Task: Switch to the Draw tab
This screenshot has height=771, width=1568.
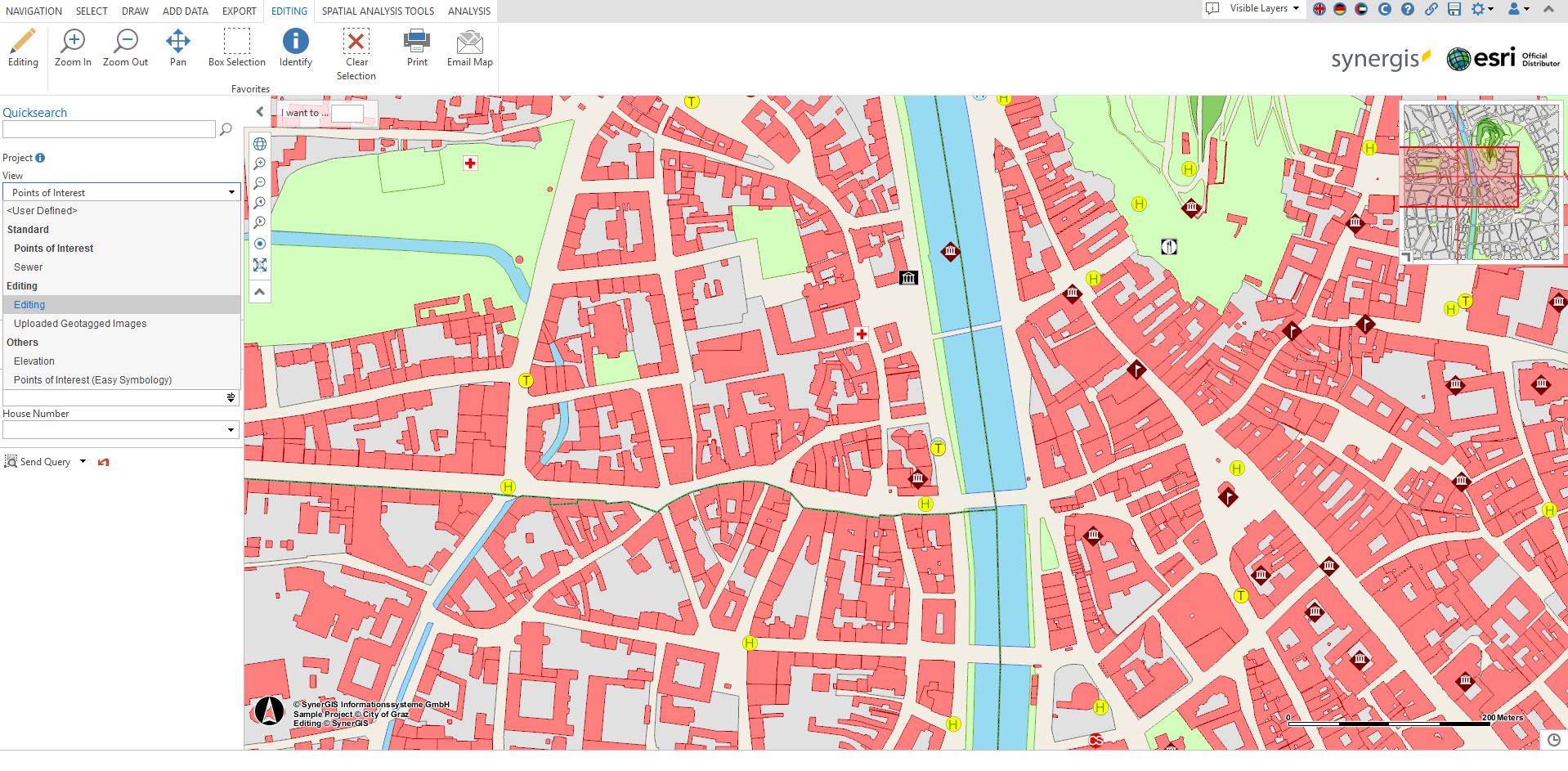Action: pyautogui.click(x=135, y=11)
